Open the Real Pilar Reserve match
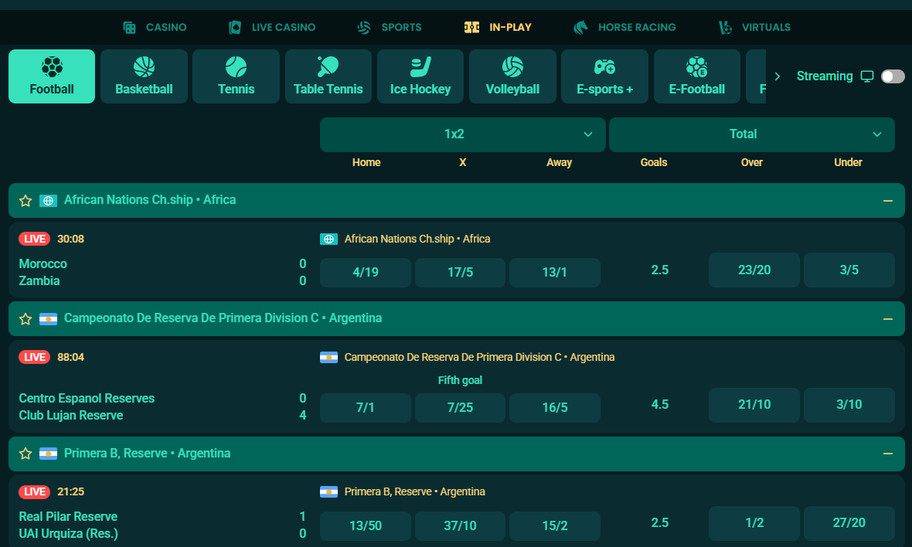 (x=68, y=517)
